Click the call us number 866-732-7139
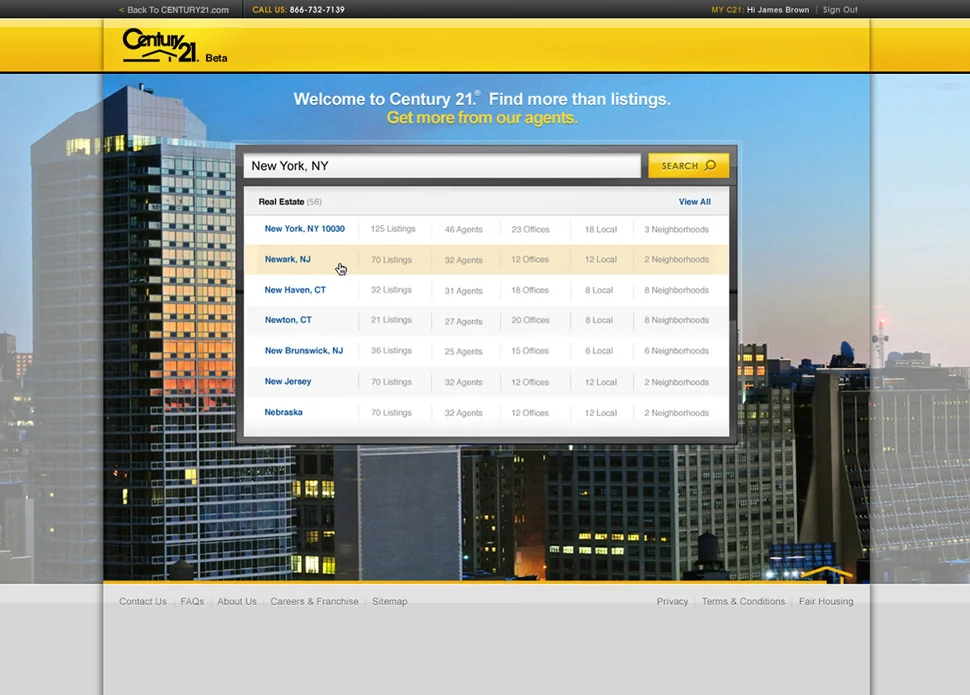 (x=317, y=10)
